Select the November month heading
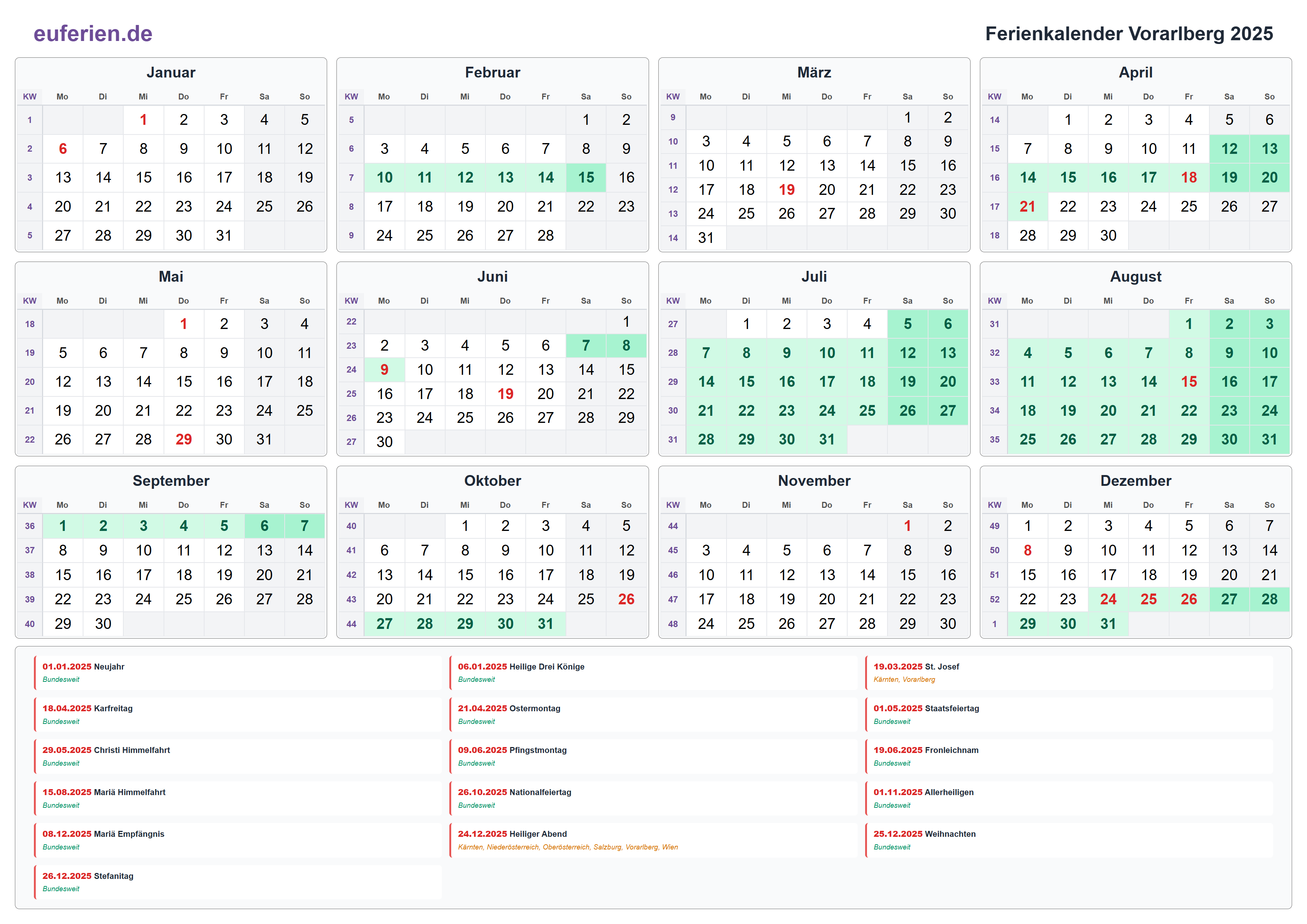1307x924 pixels. click(x=814, y=481)
